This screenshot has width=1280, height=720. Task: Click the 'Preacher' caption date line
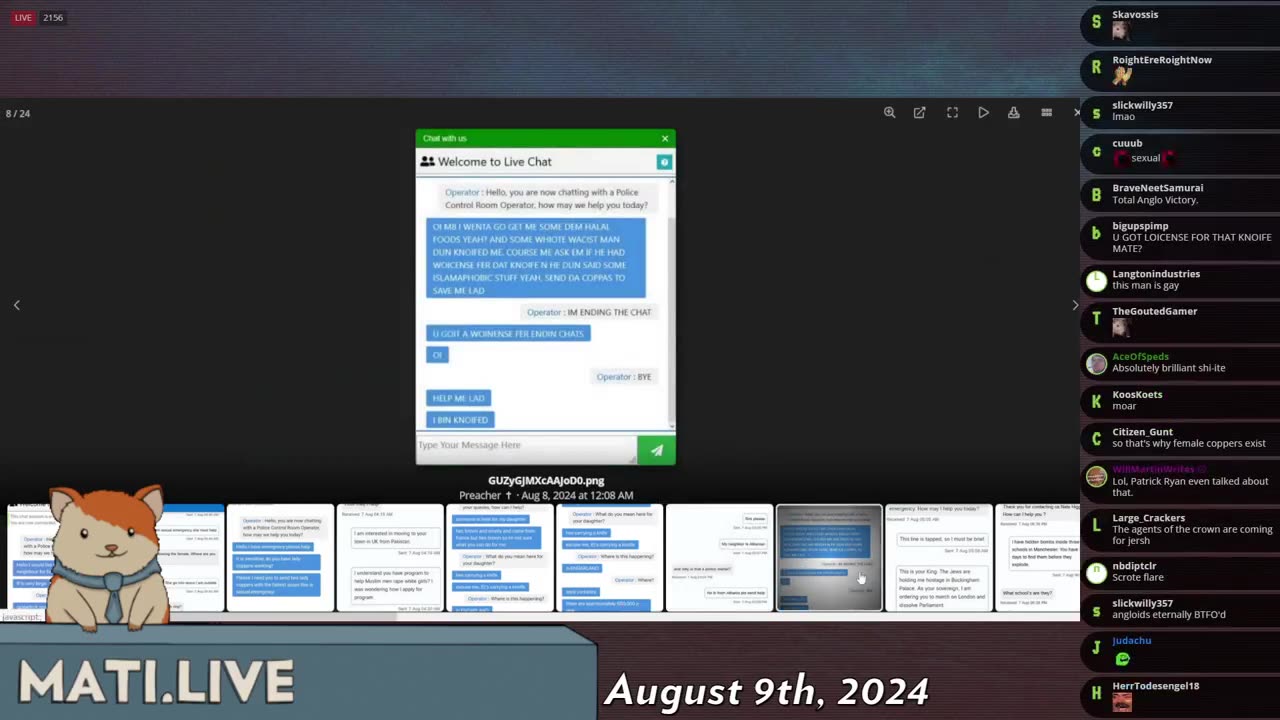[x=546, y=495]
